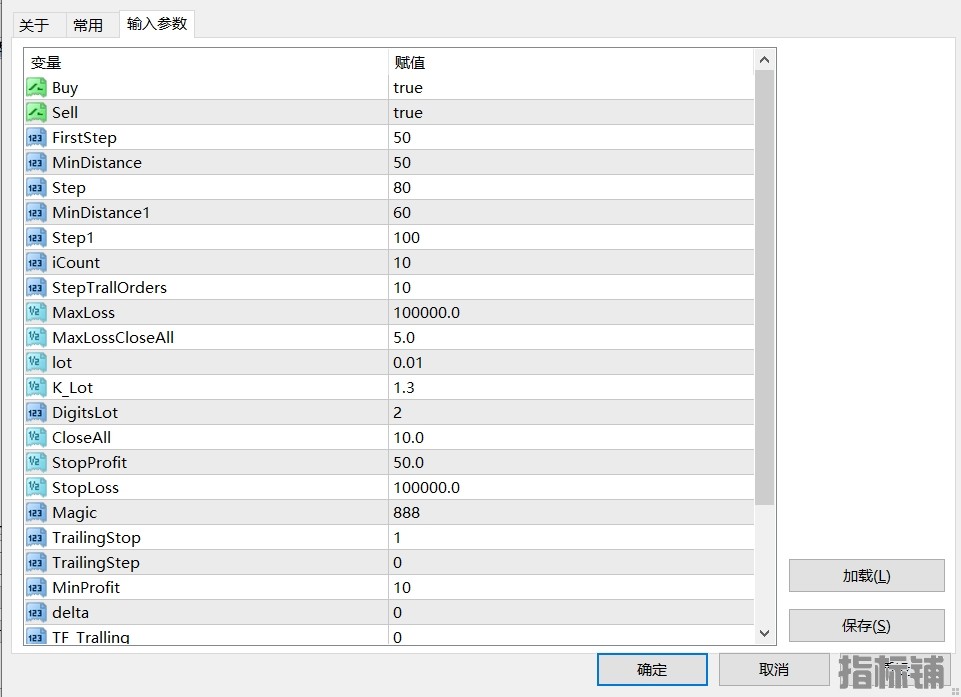Click the double icon beside lot

tap(36, 363)
